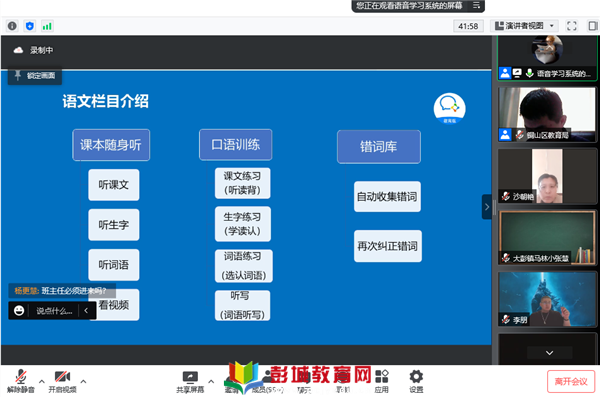Open the apps grid icon
600x397 pixels.
click(382, 381)
